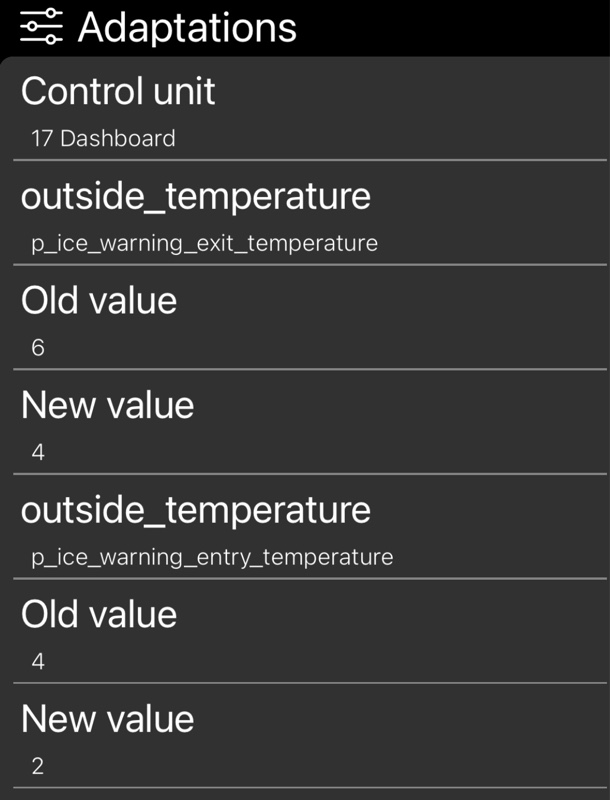Click the Adaptations sliders icon
Viewport: 610px width, 800px height.
tap(41, 27)
